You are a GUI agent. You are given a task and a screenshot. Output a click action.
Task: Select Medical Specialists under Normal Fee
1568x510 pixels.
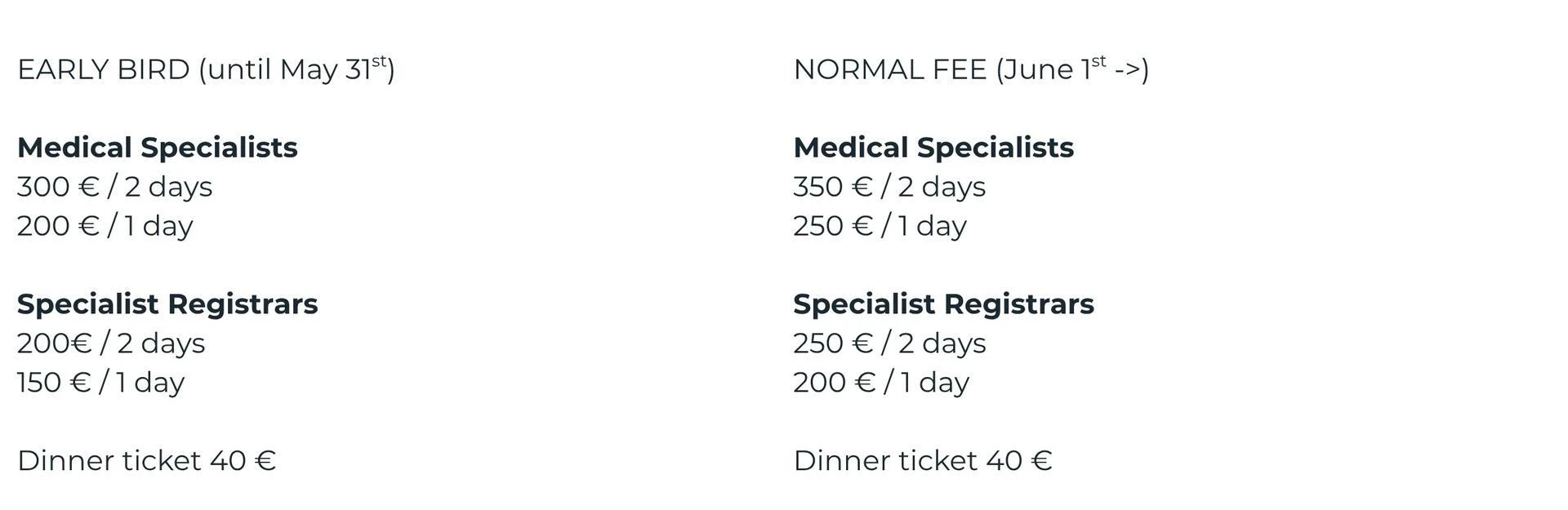(933, 148)
